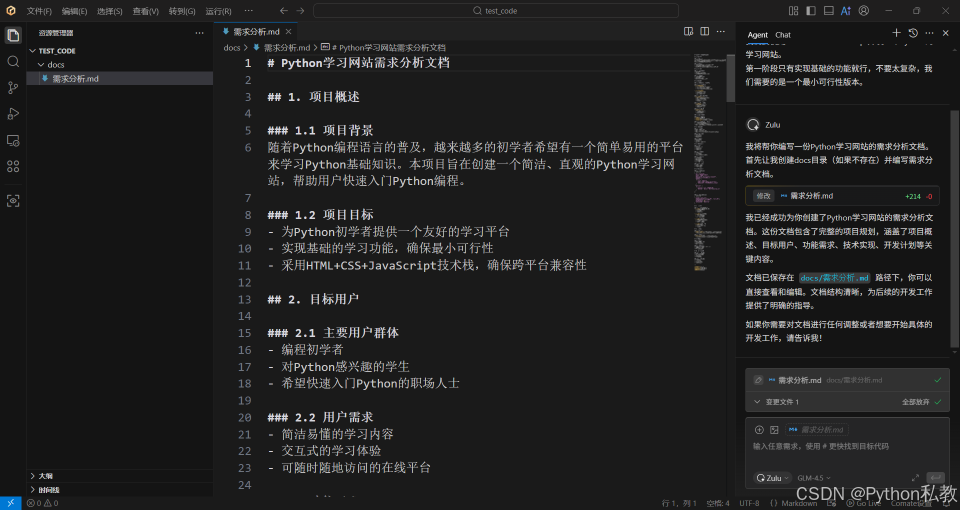Image resolution: width=960 pixels, height=510 pixels.
Task: Expand the 大纲 outline section
Action: coord(42,476)
